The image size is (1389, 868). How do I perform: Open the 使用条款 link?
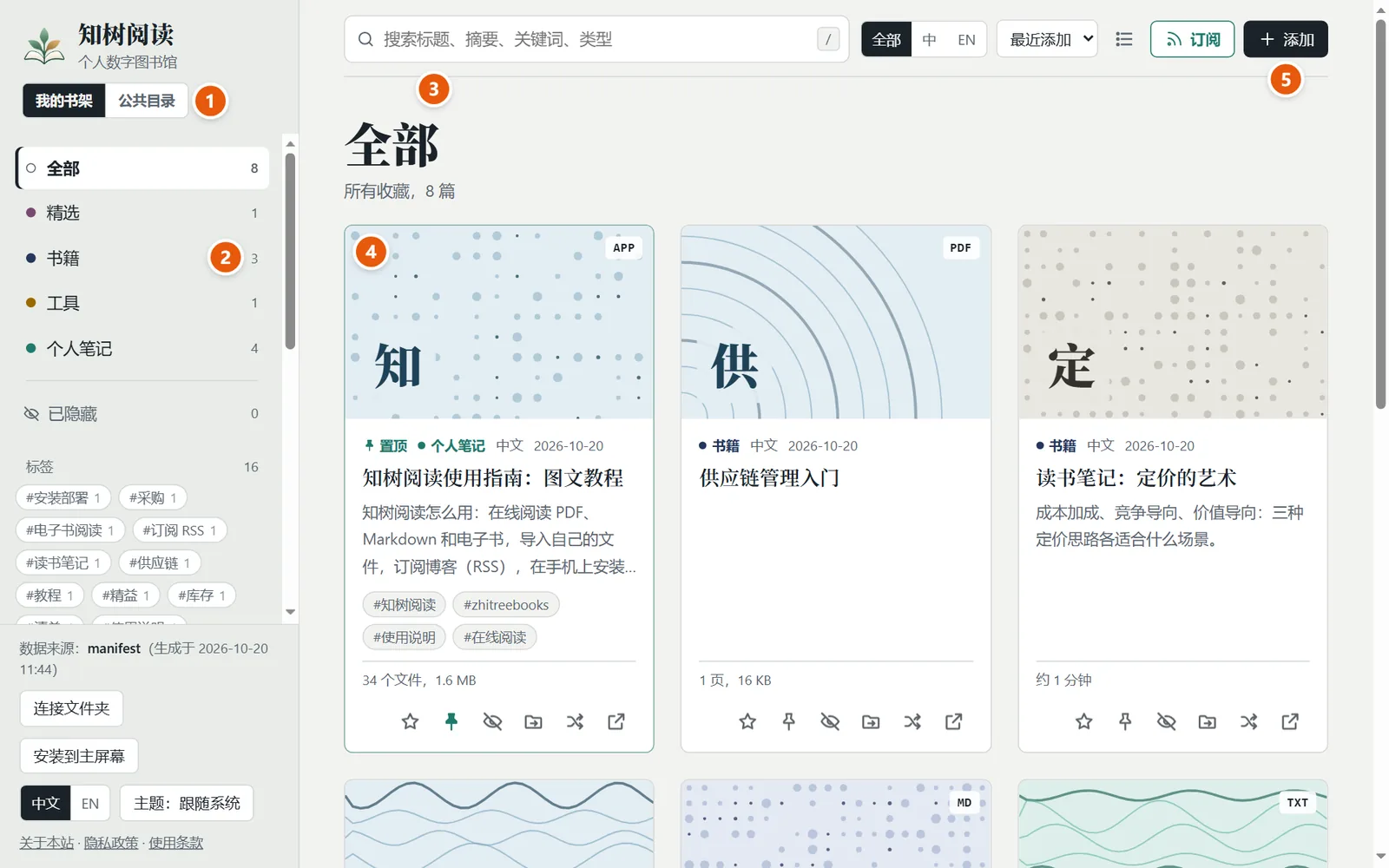click(175, 843)
